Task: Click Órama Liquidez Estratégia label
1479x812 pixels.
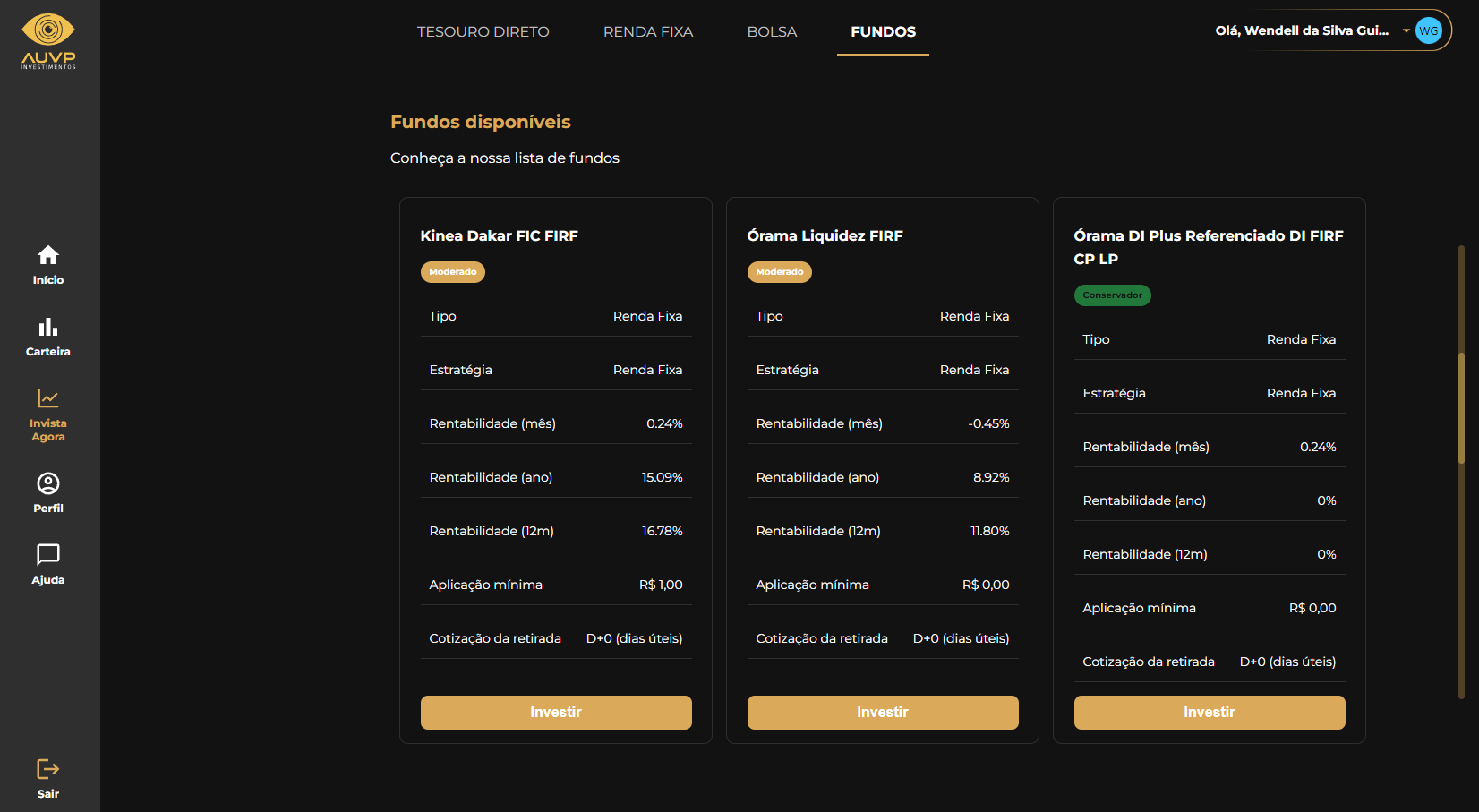Action: coord(788,370)
